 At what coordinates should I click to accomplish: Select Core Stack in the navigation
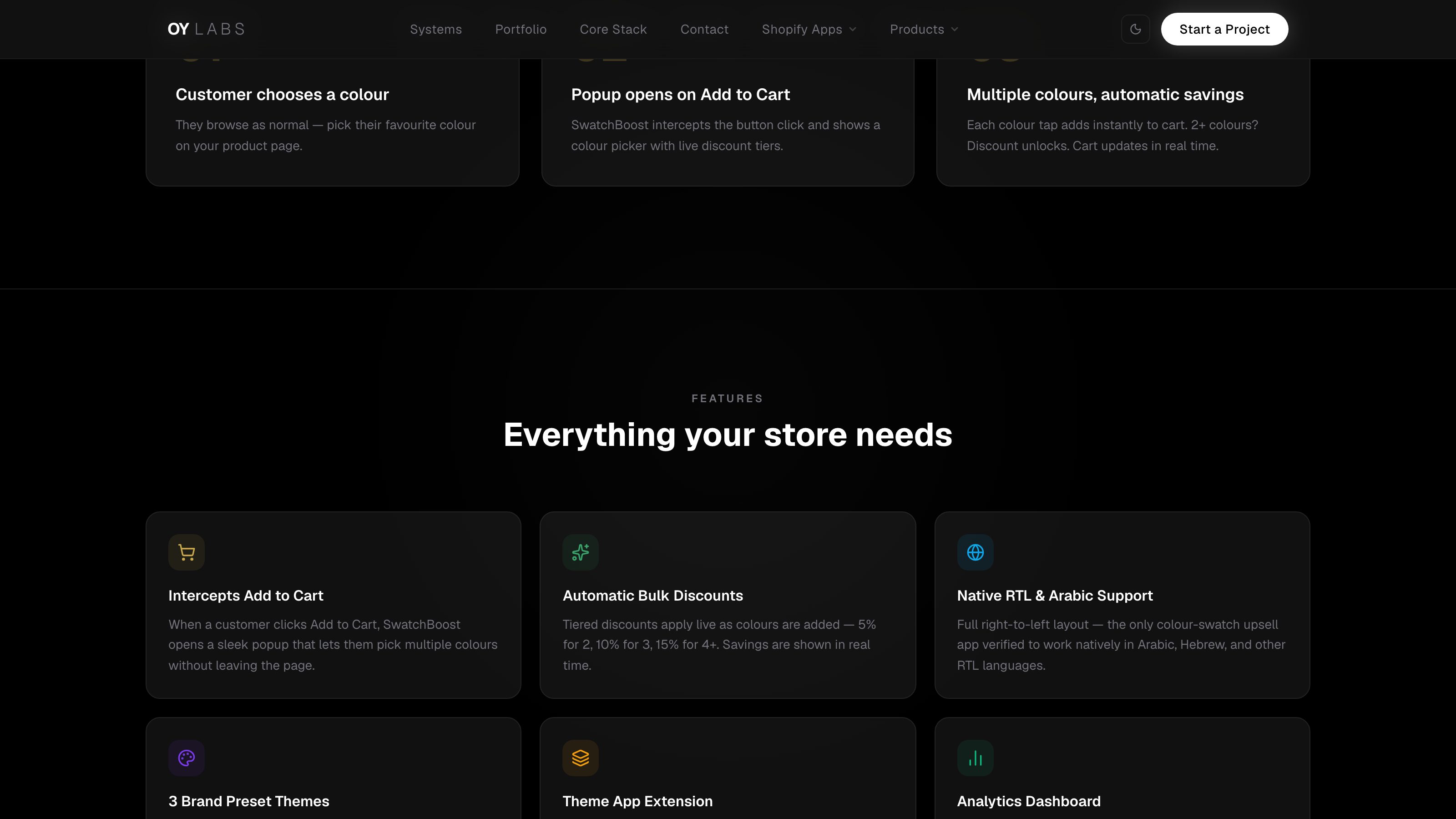[x=613, y=30]
